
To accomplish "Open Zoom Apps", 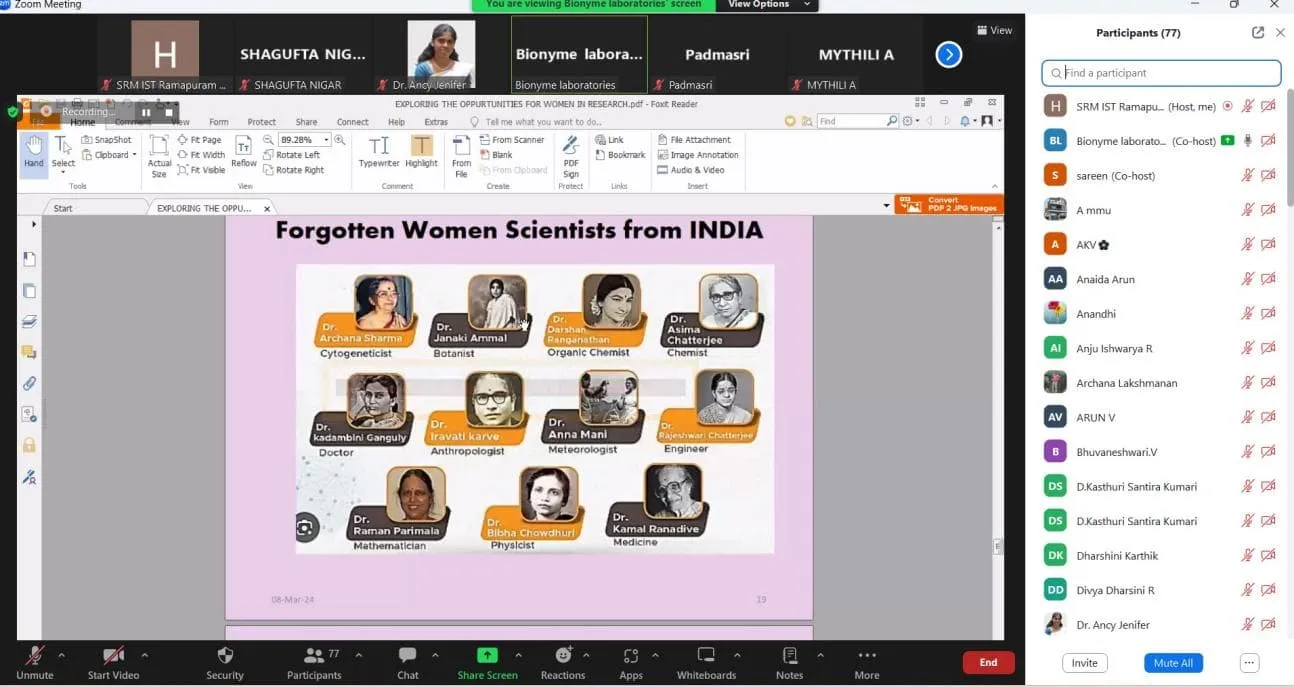I will (631, 662).
